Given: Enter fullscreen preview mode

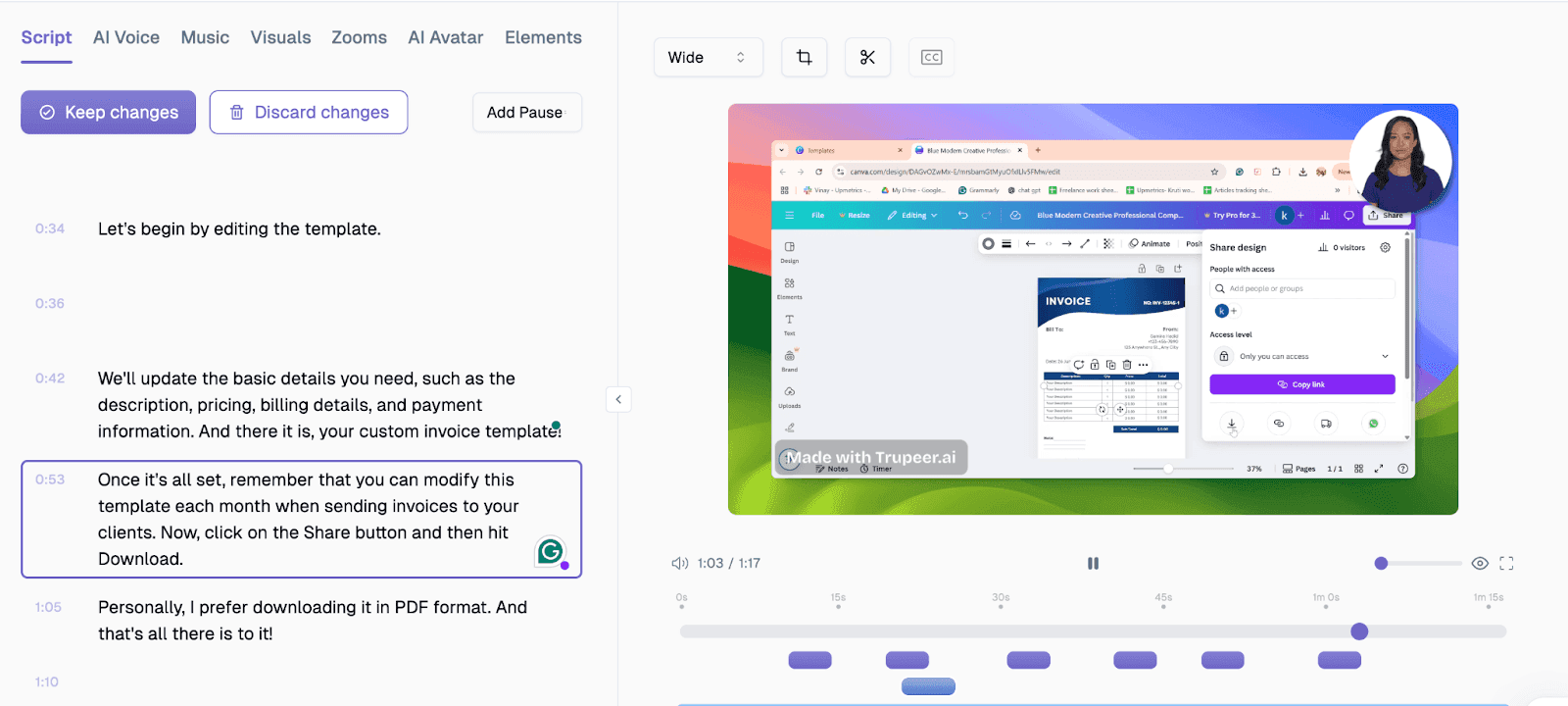Looking at the screenshot, I should pos(1506,563).
